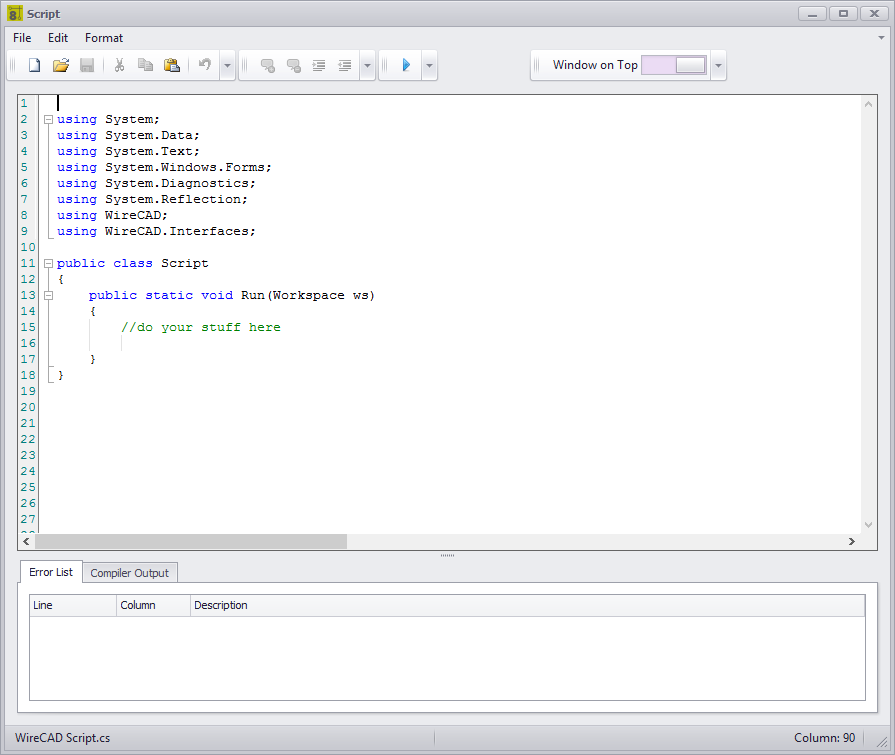The image size is (895, 755).
Task: Open the File menu
Action: tap(22, 38)
